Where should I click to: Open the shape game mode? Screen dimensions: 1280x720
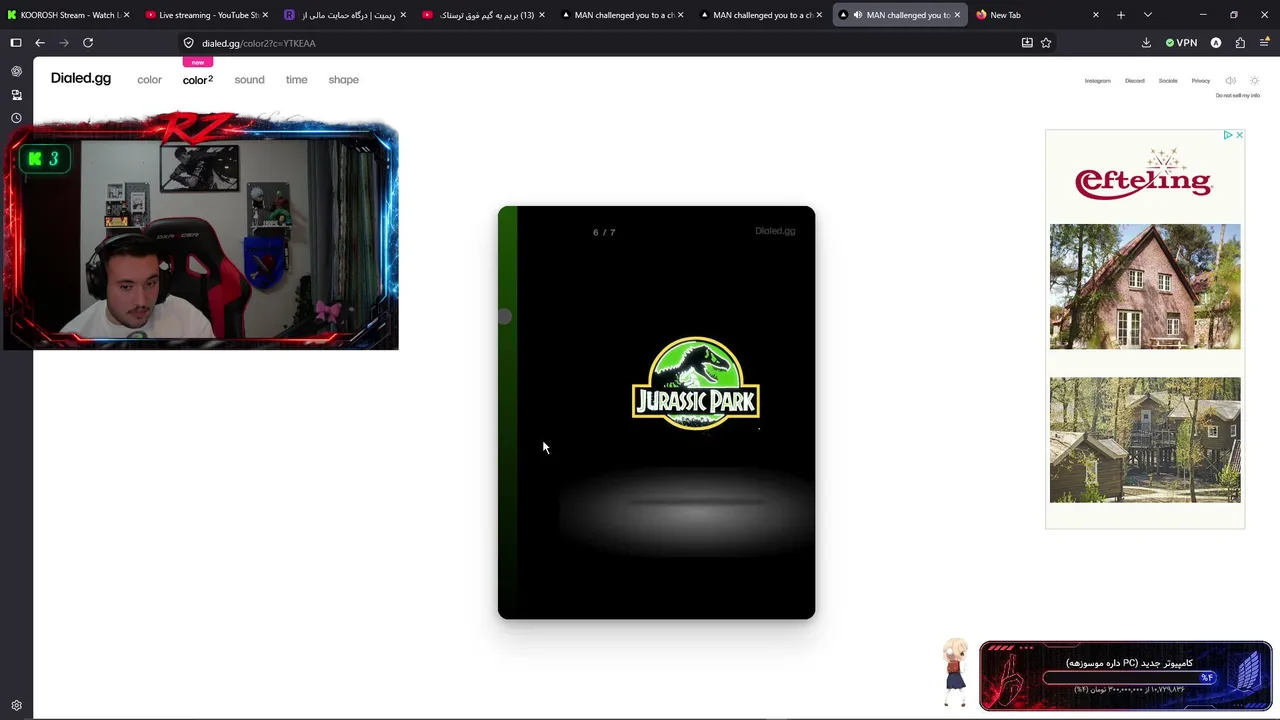tap(343, 80)
